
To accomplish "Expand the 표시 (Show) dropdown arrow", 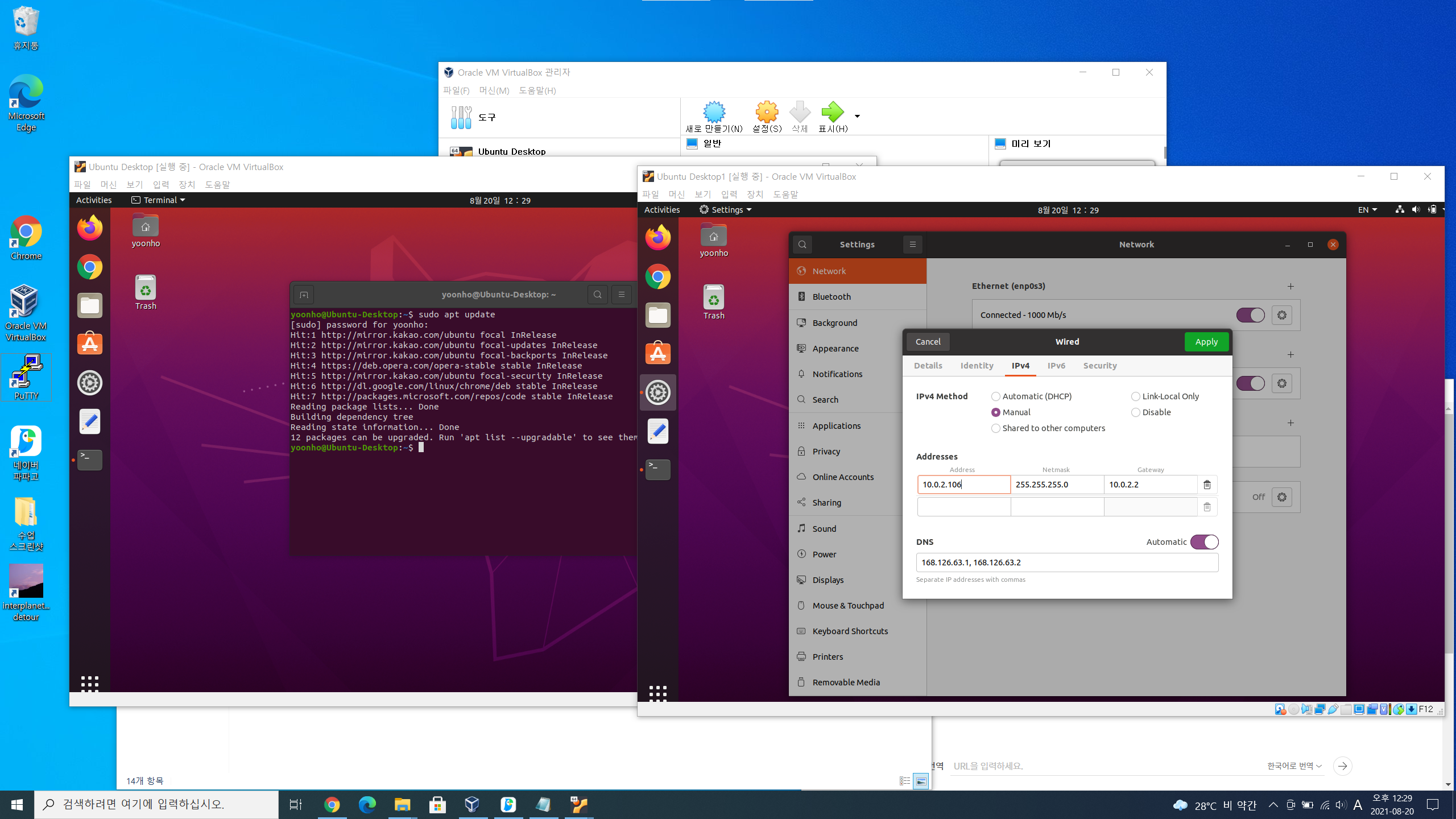I will [x=857, y=116].
